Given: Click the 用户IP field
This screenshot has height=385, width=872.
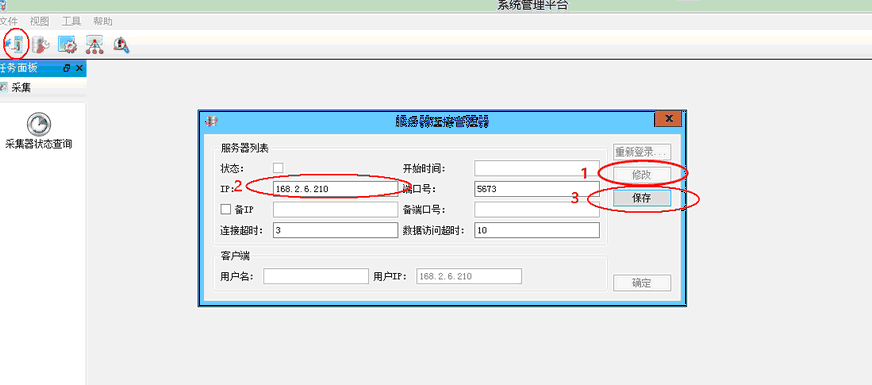Looking at the screenshot, I should point(469,276).
